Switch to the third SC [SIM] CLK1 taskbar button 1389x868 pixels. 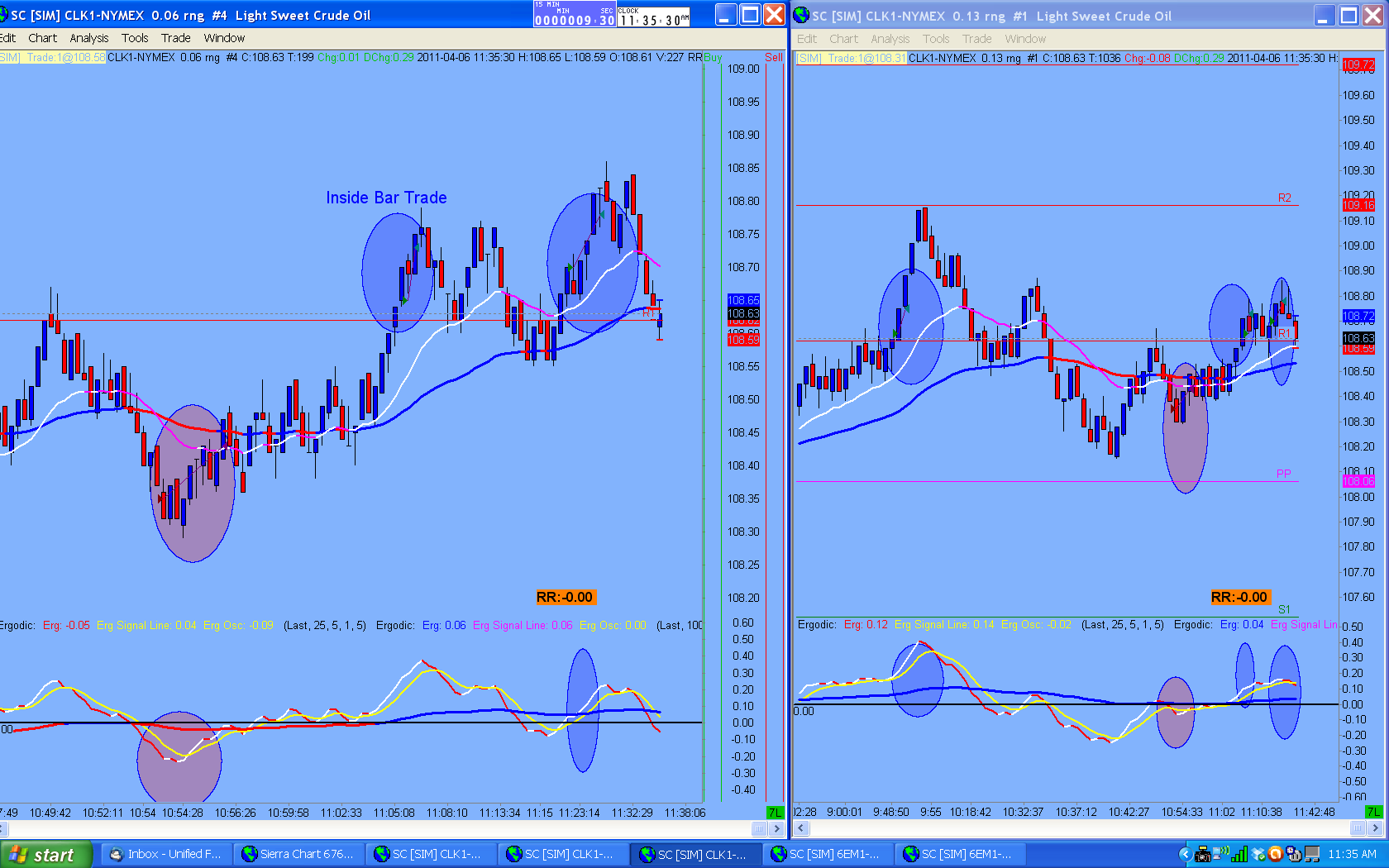(694, 854)
